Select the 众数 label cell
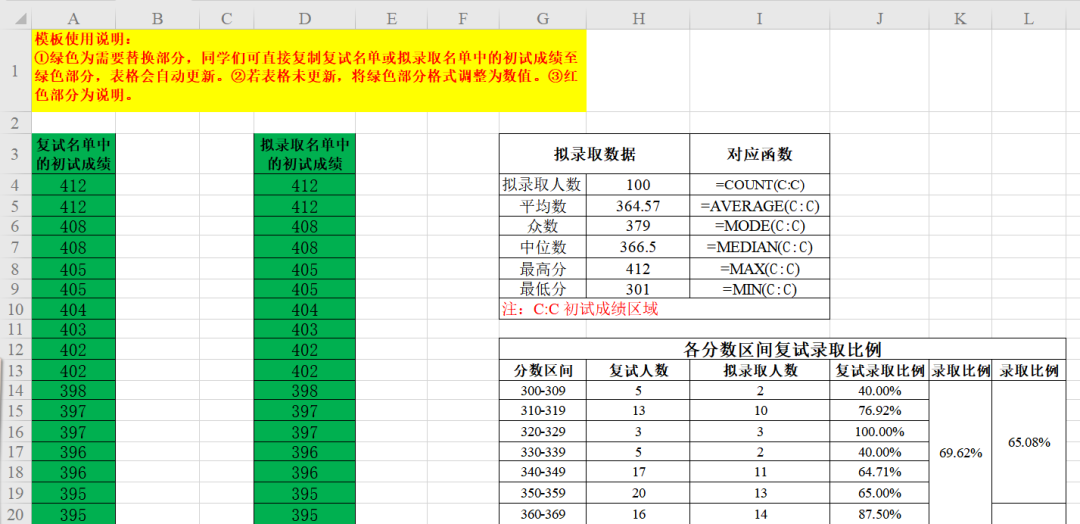The image size is (1080, 524). [x=543, y=227]
